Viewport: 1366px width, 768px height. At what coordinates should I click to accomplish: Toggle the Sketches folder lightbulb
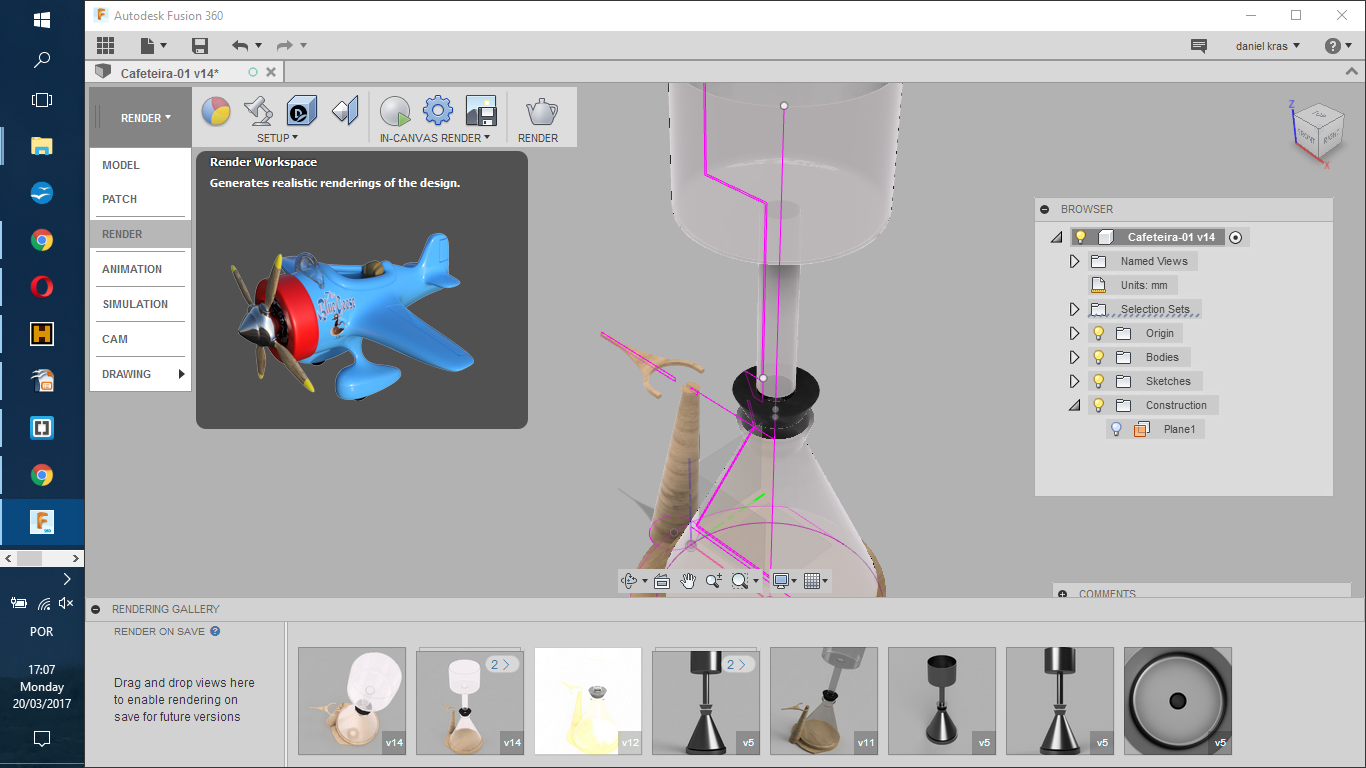1097,381
